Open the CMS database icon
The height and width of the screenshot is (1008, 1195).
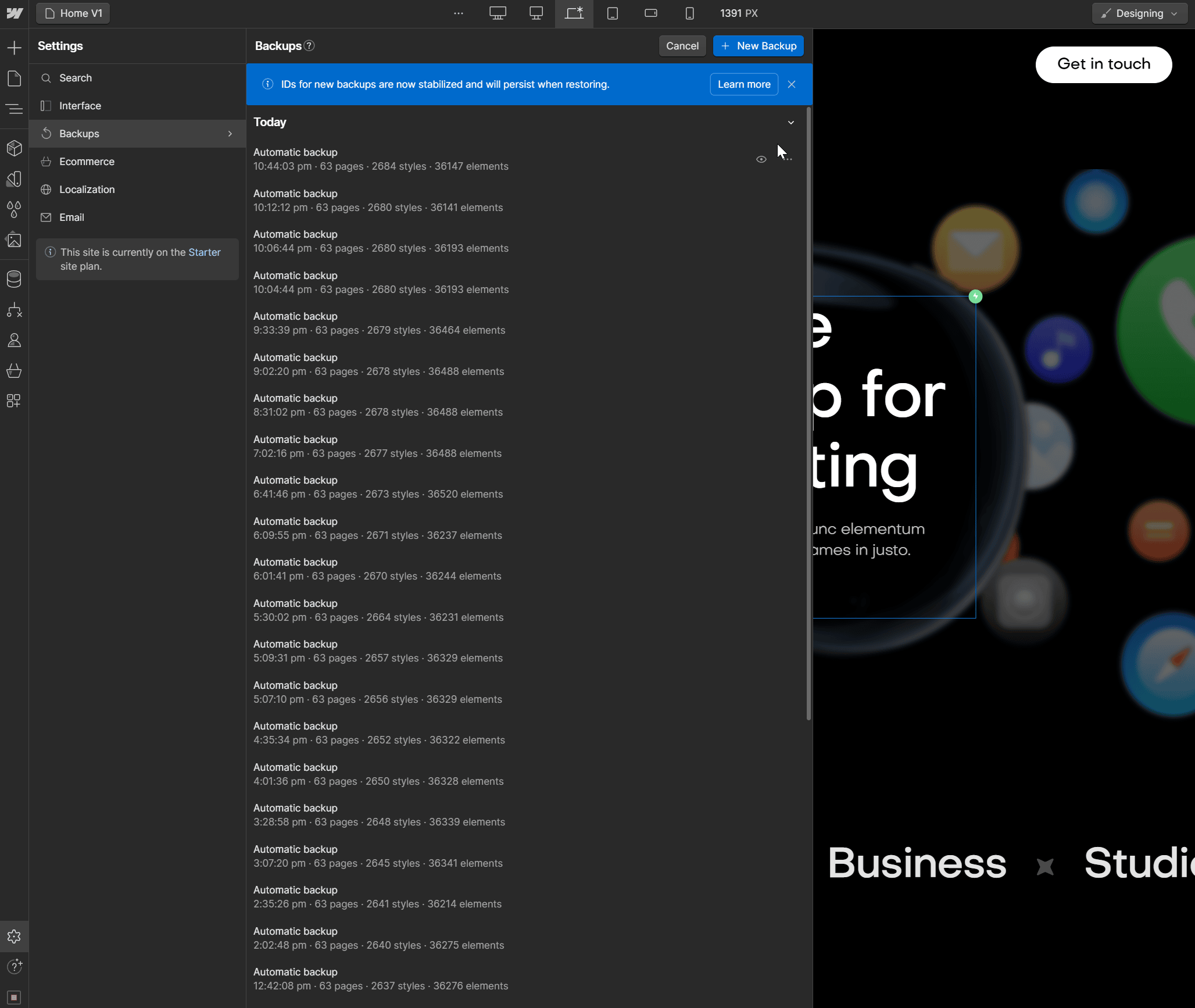[x=14, y=279]
